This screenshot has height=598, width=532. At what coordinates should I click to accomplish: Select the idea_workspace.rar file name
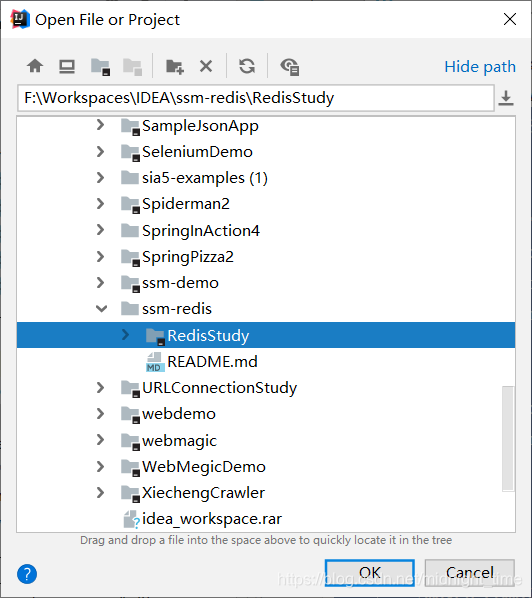212,519
